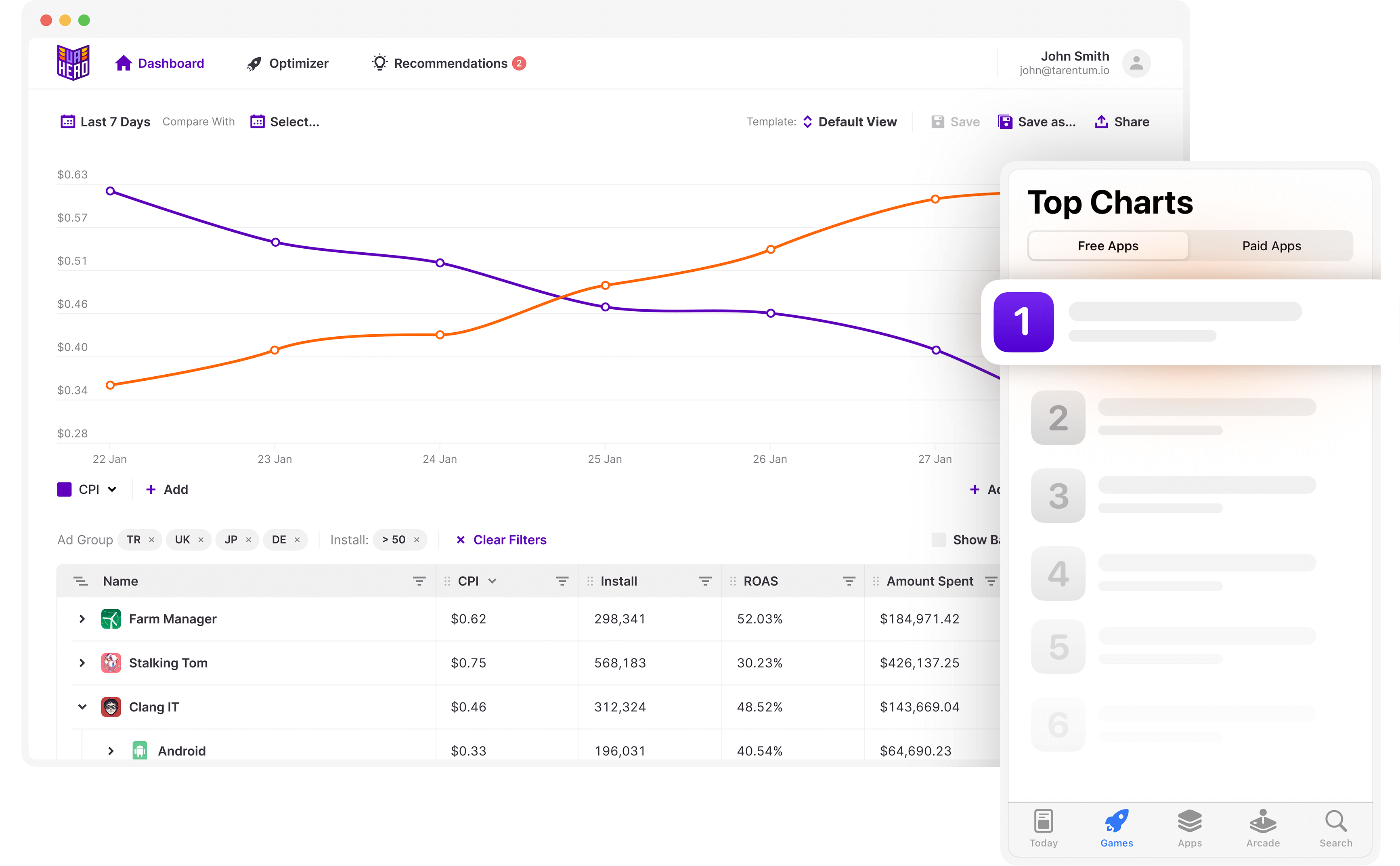The height and width of the screenshot is (866, 1400).
Task: Open the Amount Spent column filter icon
Action: [991, 581]
